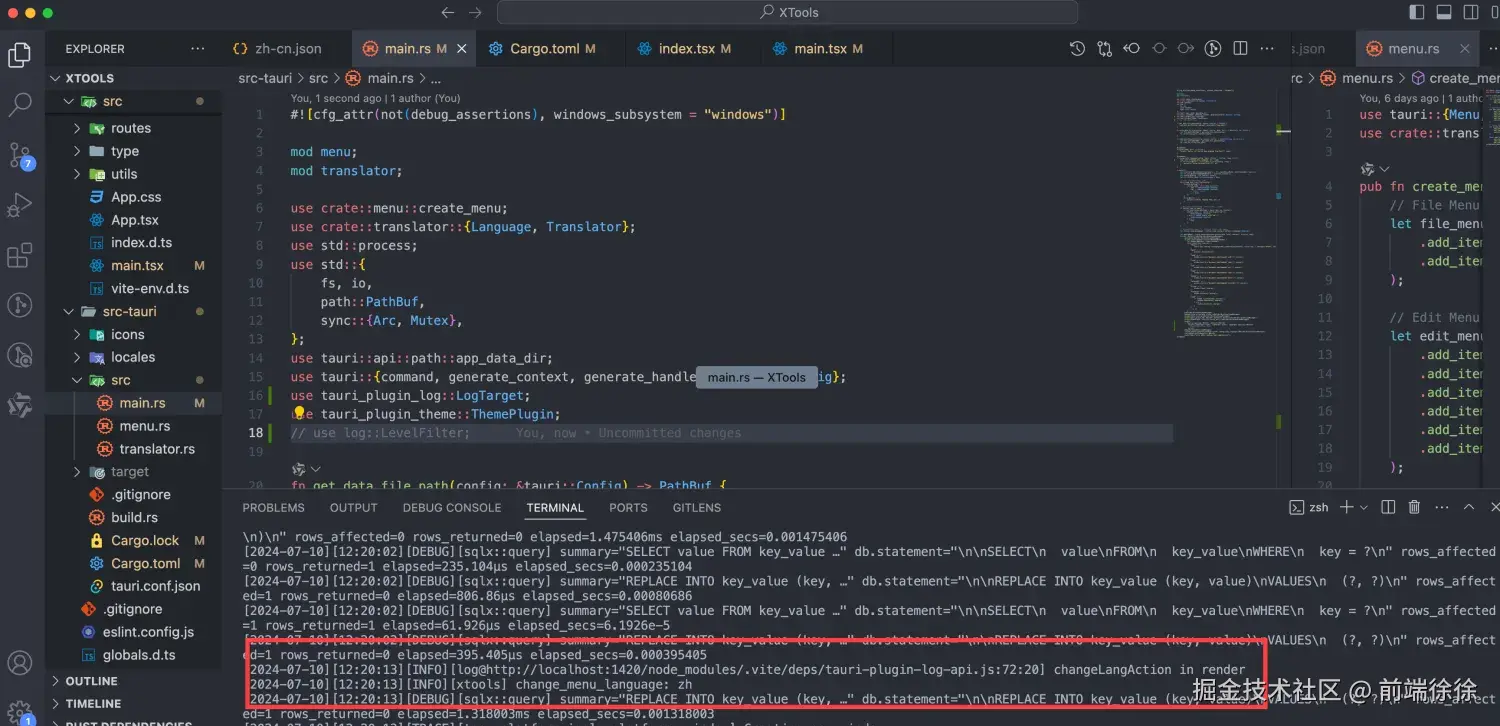Open editor More Actions ellipsis for main.rs
The height and width of the screenshot is (726, 1500).
click(x=1268, y=48)
